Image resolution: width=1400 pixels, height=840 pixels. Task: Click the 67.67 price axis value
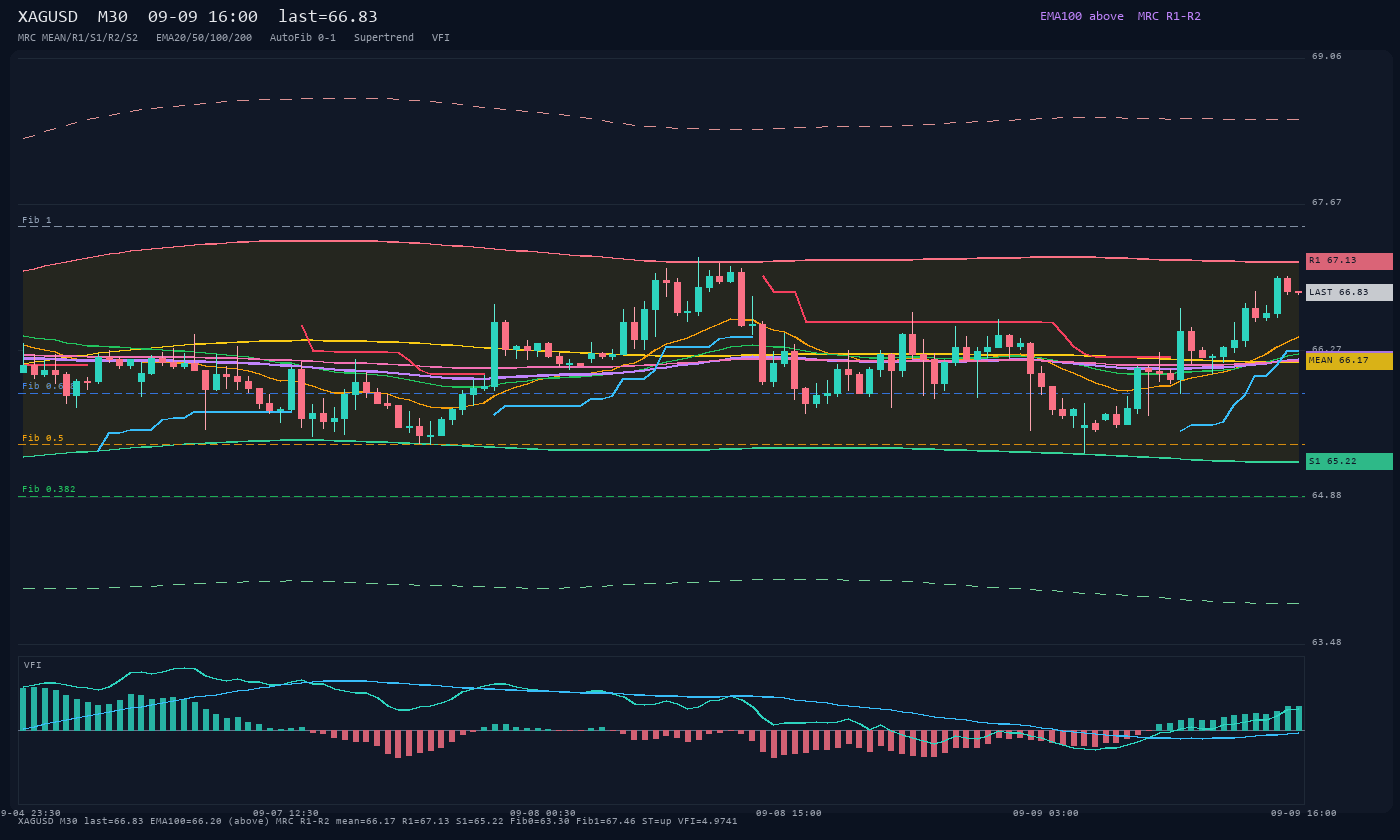pyautogui.click(x=1327, y=203)
